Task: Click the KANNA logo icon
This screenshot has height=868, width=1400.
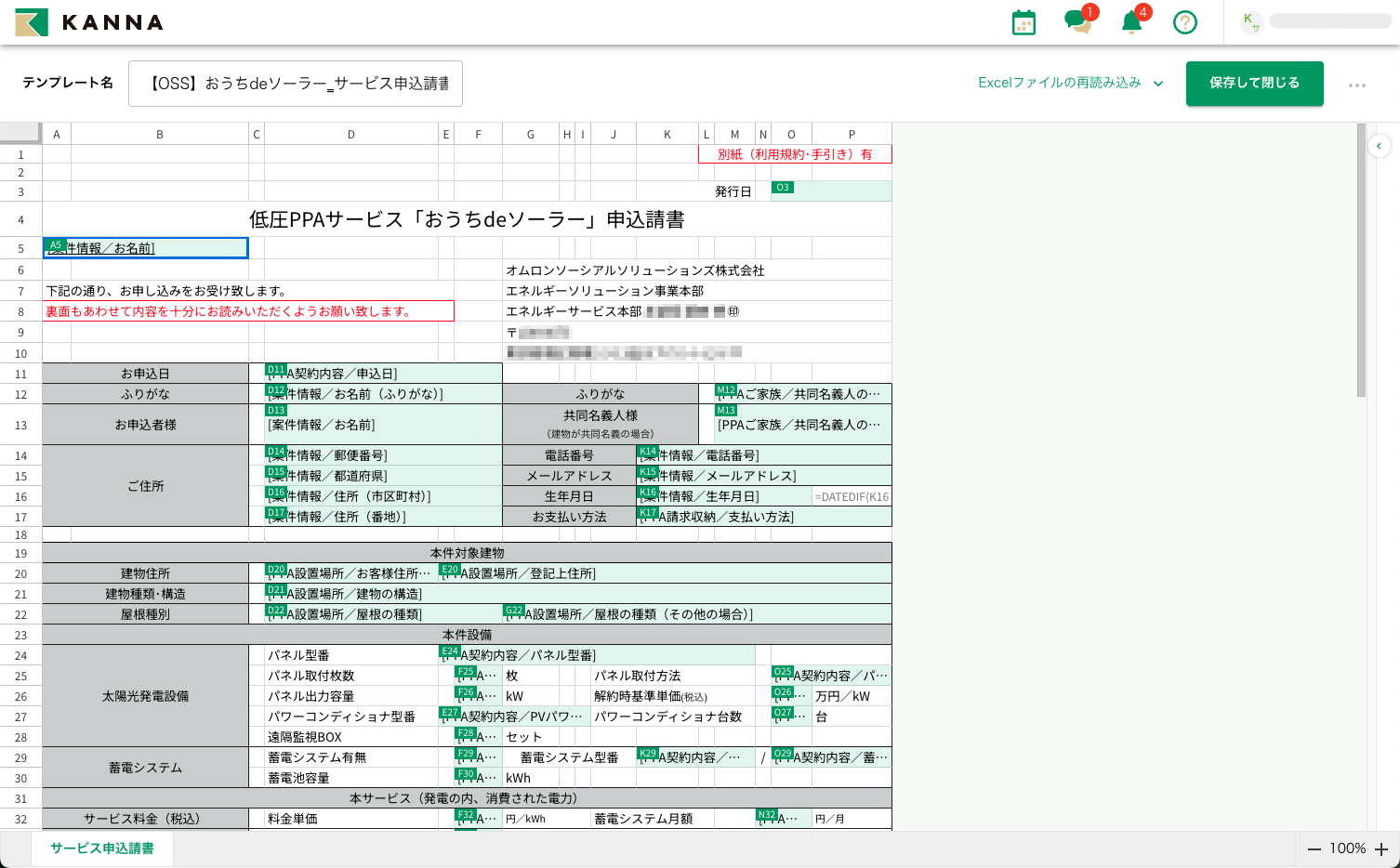Action: [x=32, y=22]
